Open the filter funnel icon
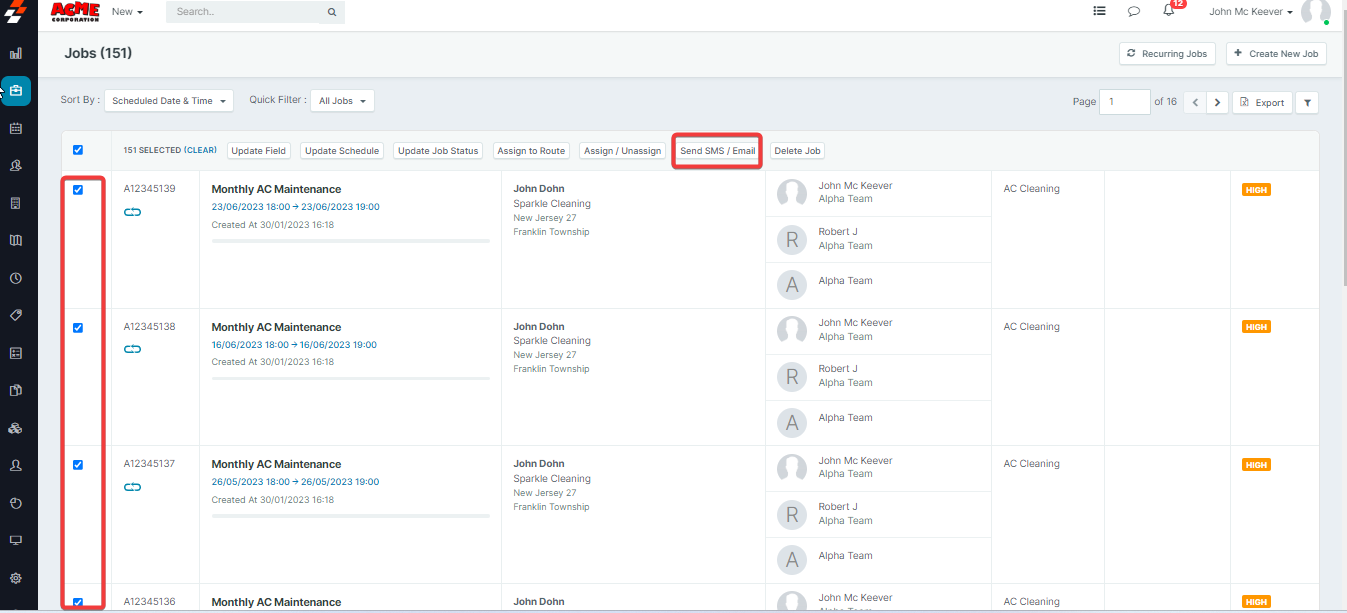The height and width of the screenshot is (613, 1347). click(x=1307, y=102)
